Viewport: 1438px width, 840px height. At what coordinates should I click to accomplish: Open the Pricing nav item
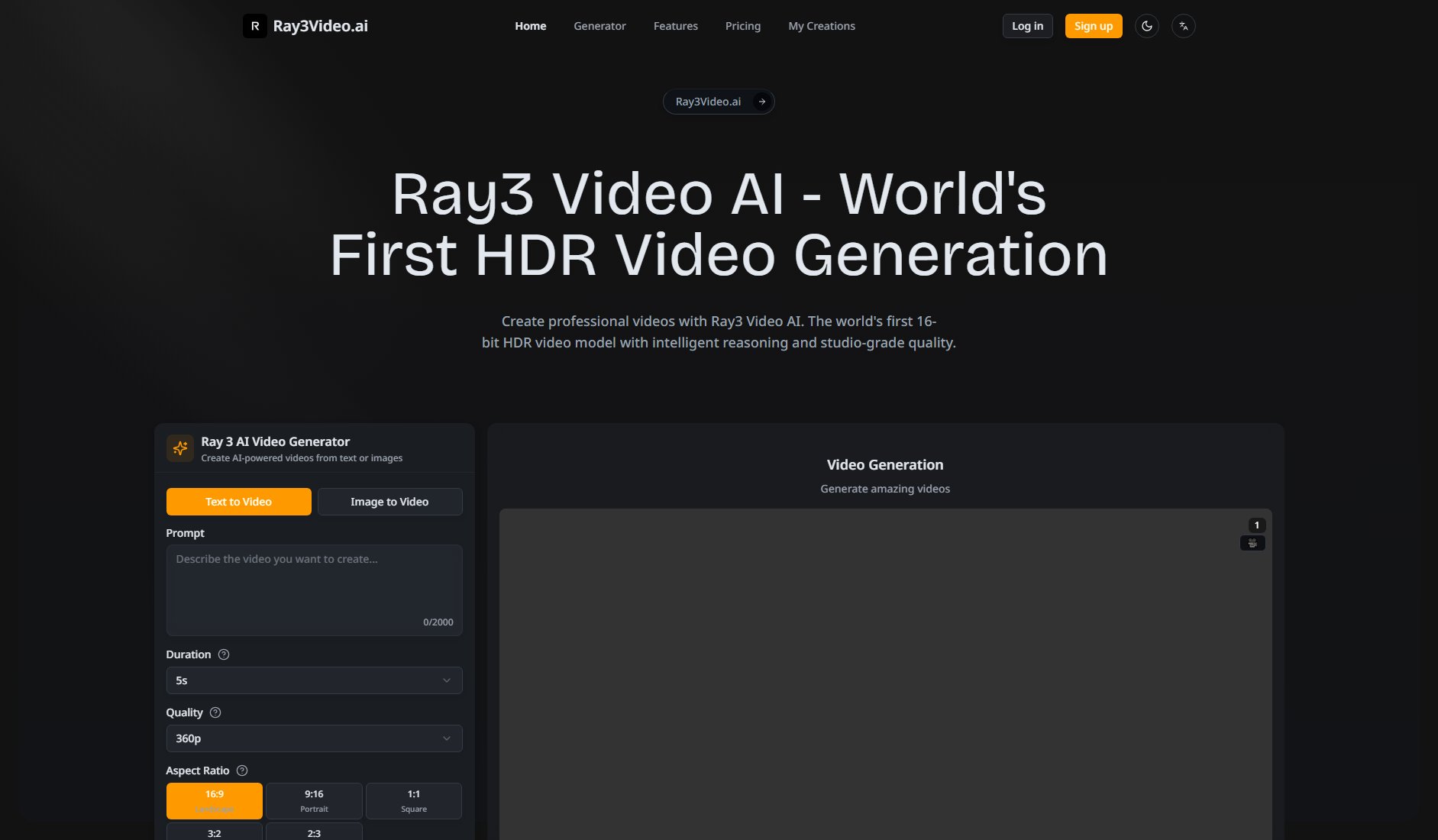coord(743,26)
